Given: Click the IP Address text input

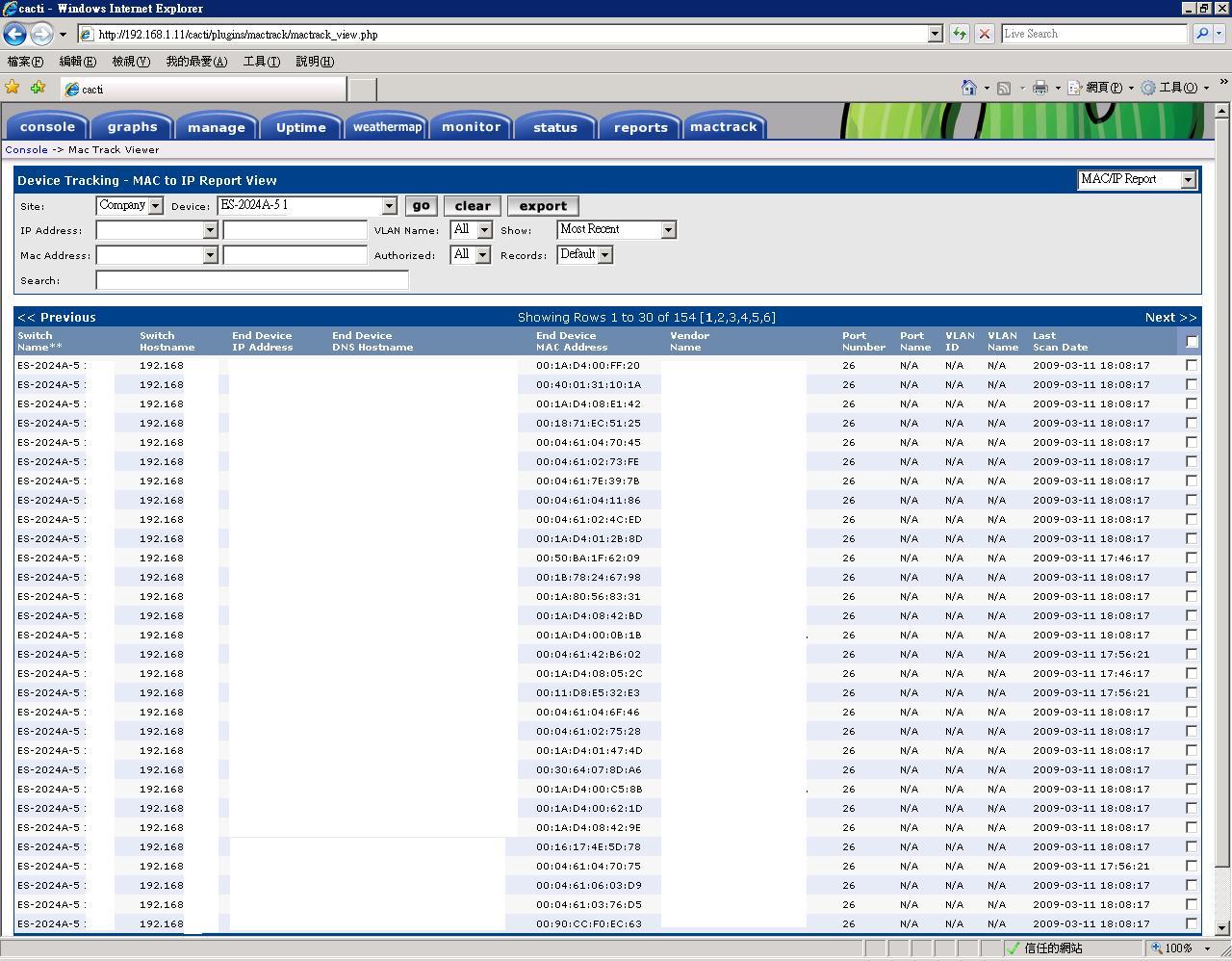Looking at the screenshot, I should [x=295, y=230].
